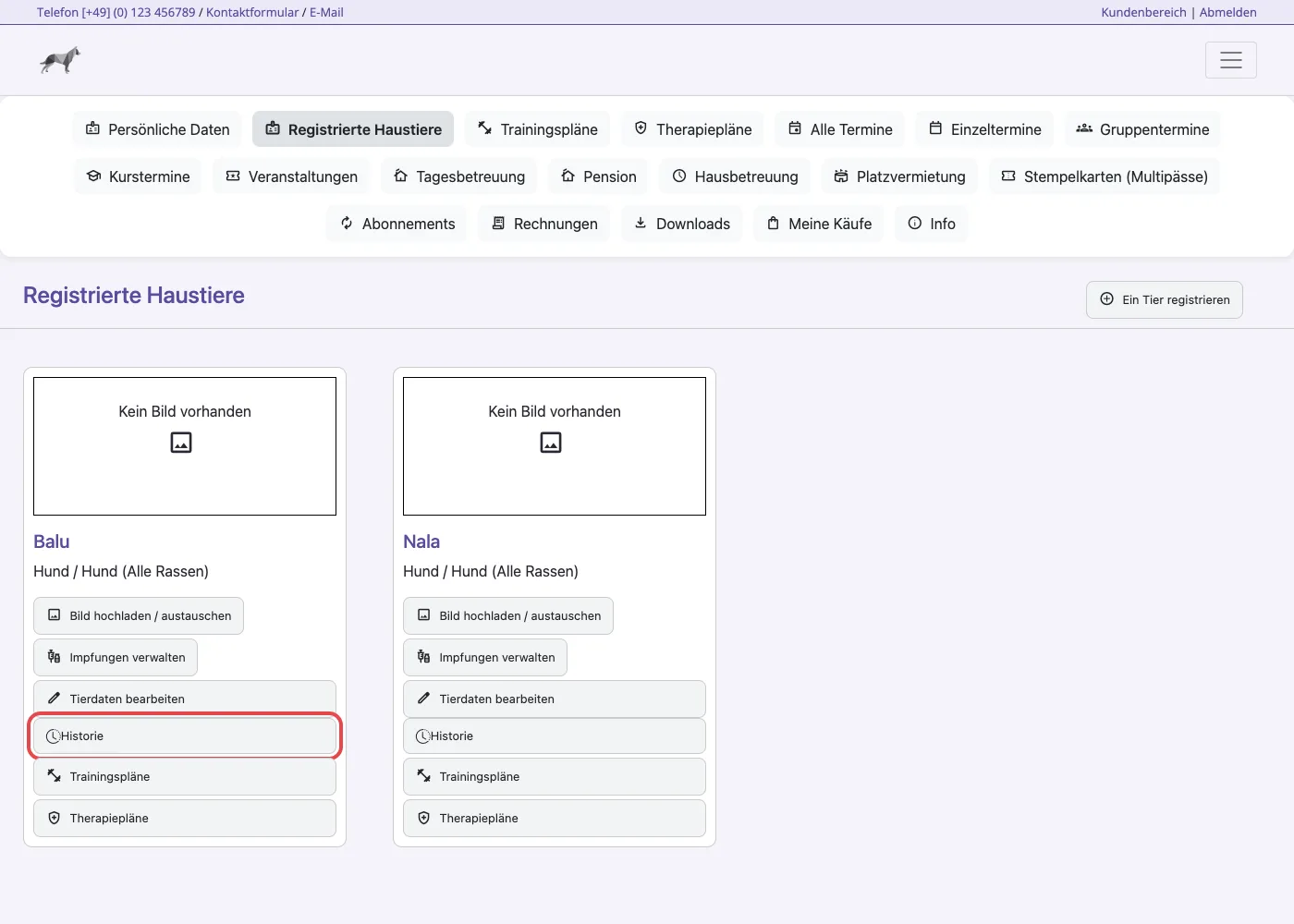Open the Gruppentermine tab

[x=1142, y=129]
